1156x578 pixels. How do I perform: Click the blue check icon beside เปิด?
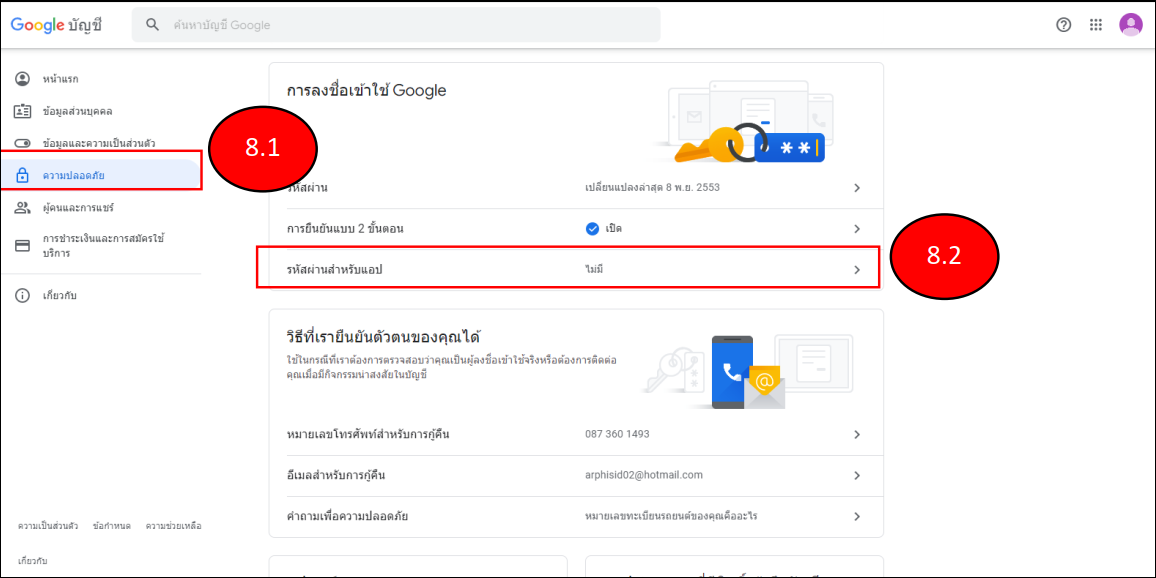pos(592,229)
